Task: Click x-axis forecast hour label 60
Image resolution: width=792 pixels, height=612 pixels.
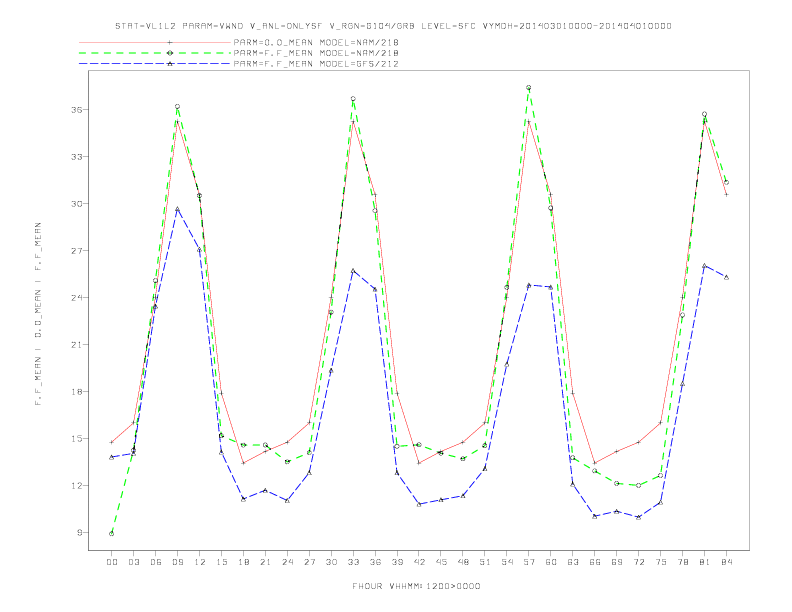Action: coord(551,562)
